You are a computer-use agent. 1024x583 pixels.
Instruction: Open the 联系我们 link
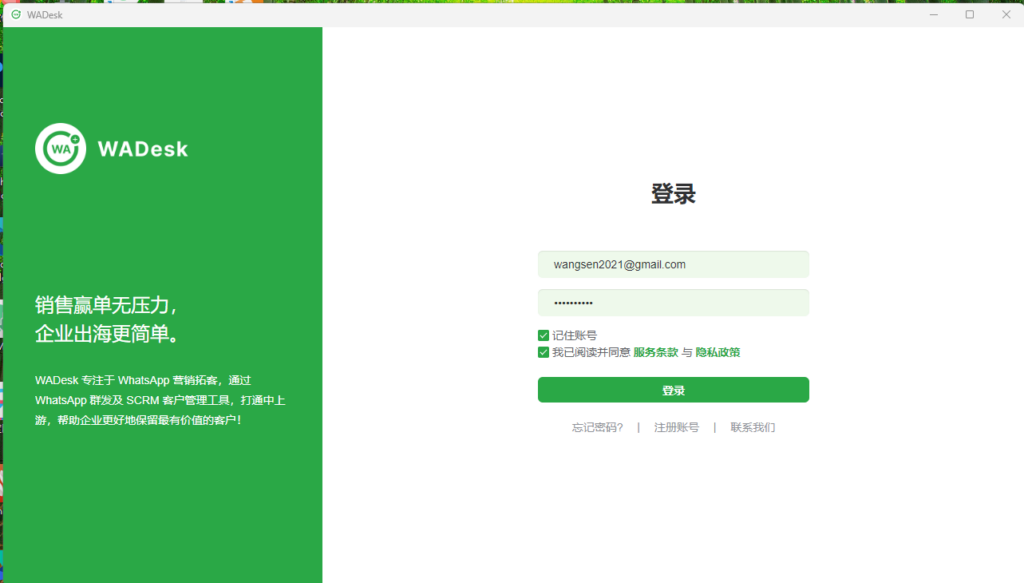pos(753,428)
